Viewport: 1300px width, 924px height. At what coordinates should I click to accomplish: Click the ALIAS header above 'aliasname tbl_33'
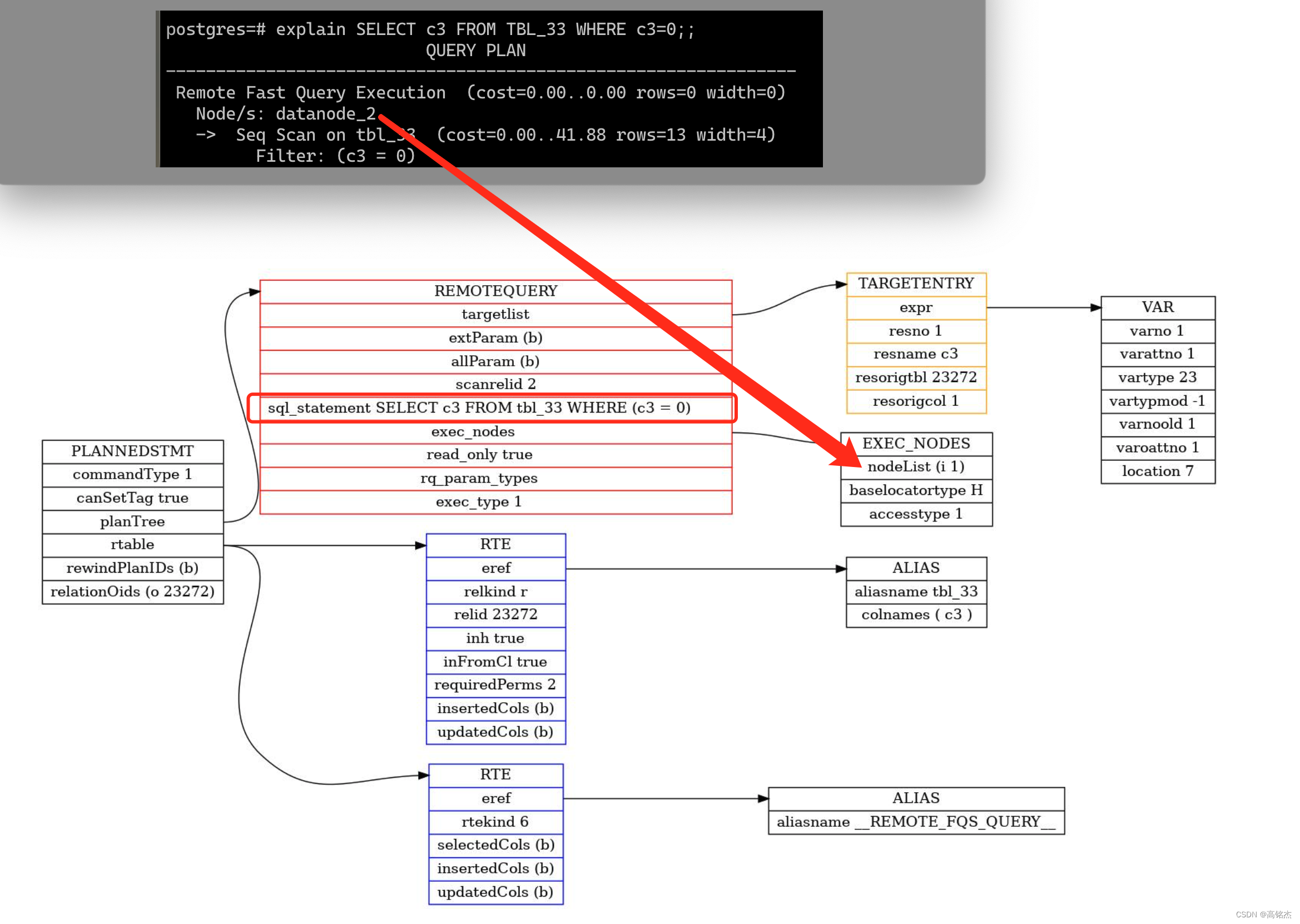916,568
